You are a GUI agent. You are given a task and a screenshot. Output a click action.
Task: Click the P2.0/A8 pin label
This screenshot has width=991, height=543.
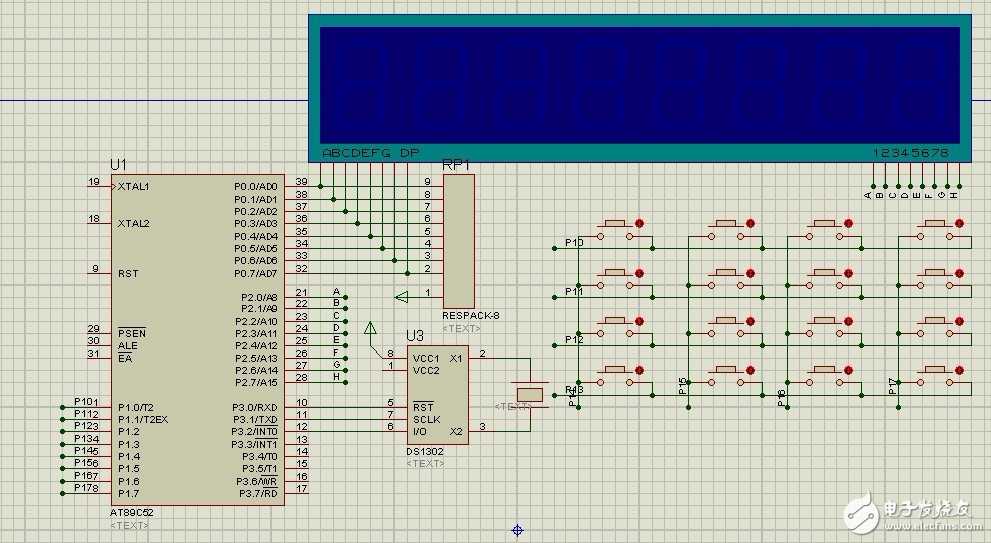[259, 297]
